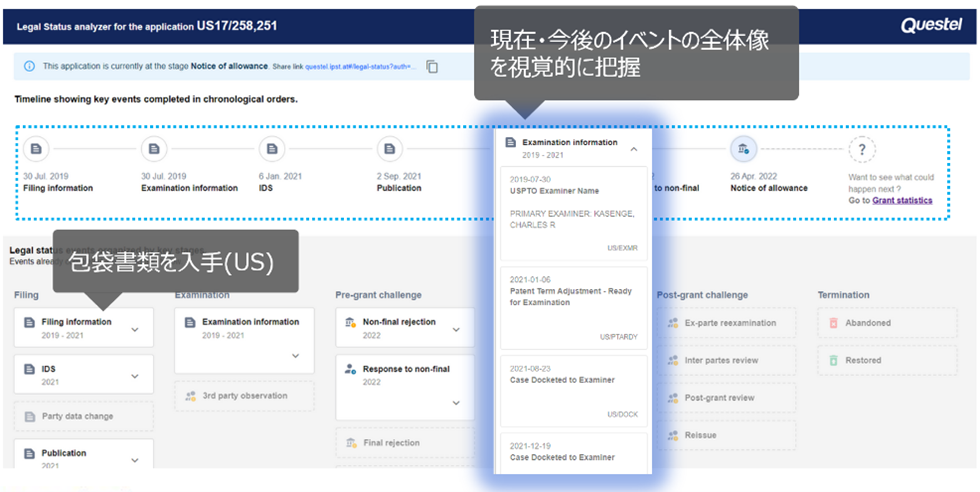Click the Termination column heading
Image resolution: width=980 pixels, height=492 pixels.
pos(843,294)
